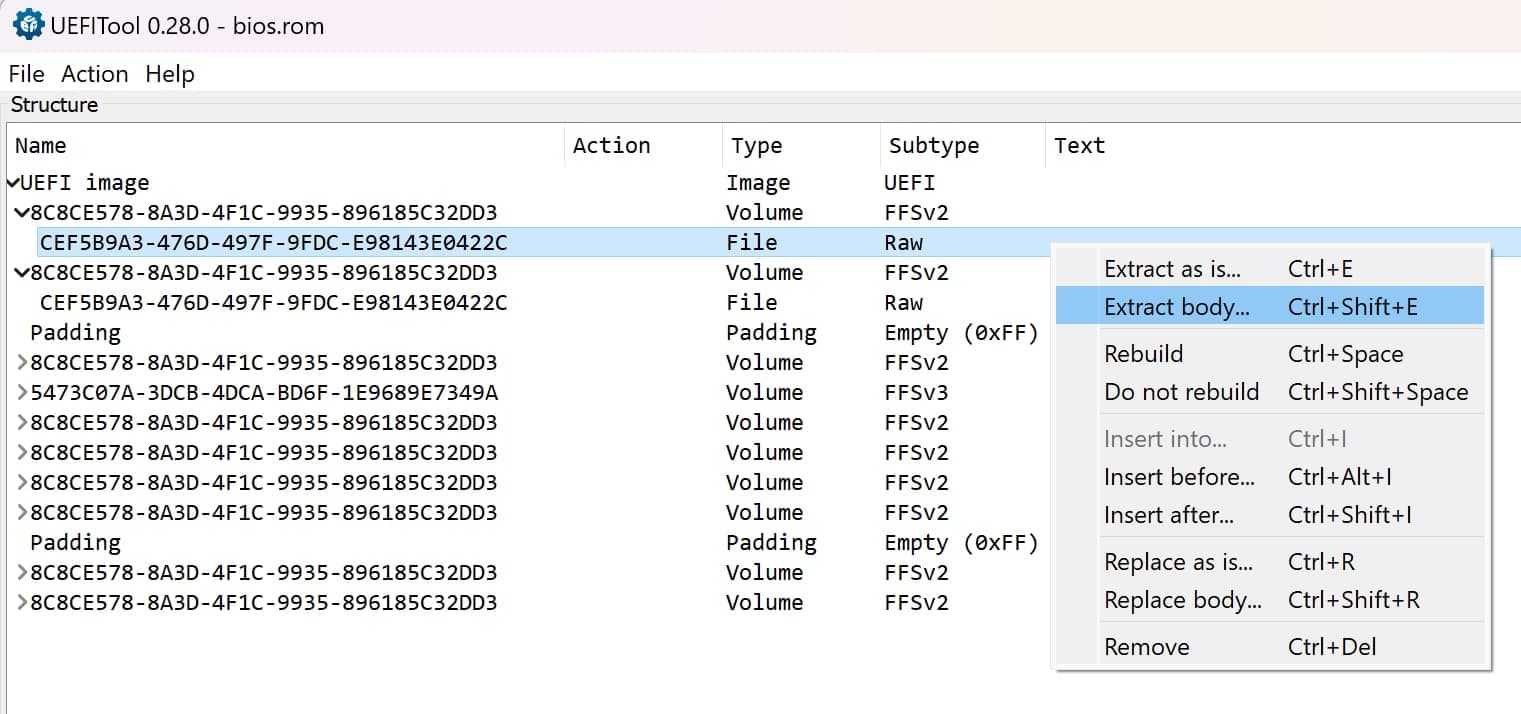The width and height of the screenshot is (1521, 714).
Task: Choose Extract as is... from context menu
Action: coord(1270,269)
